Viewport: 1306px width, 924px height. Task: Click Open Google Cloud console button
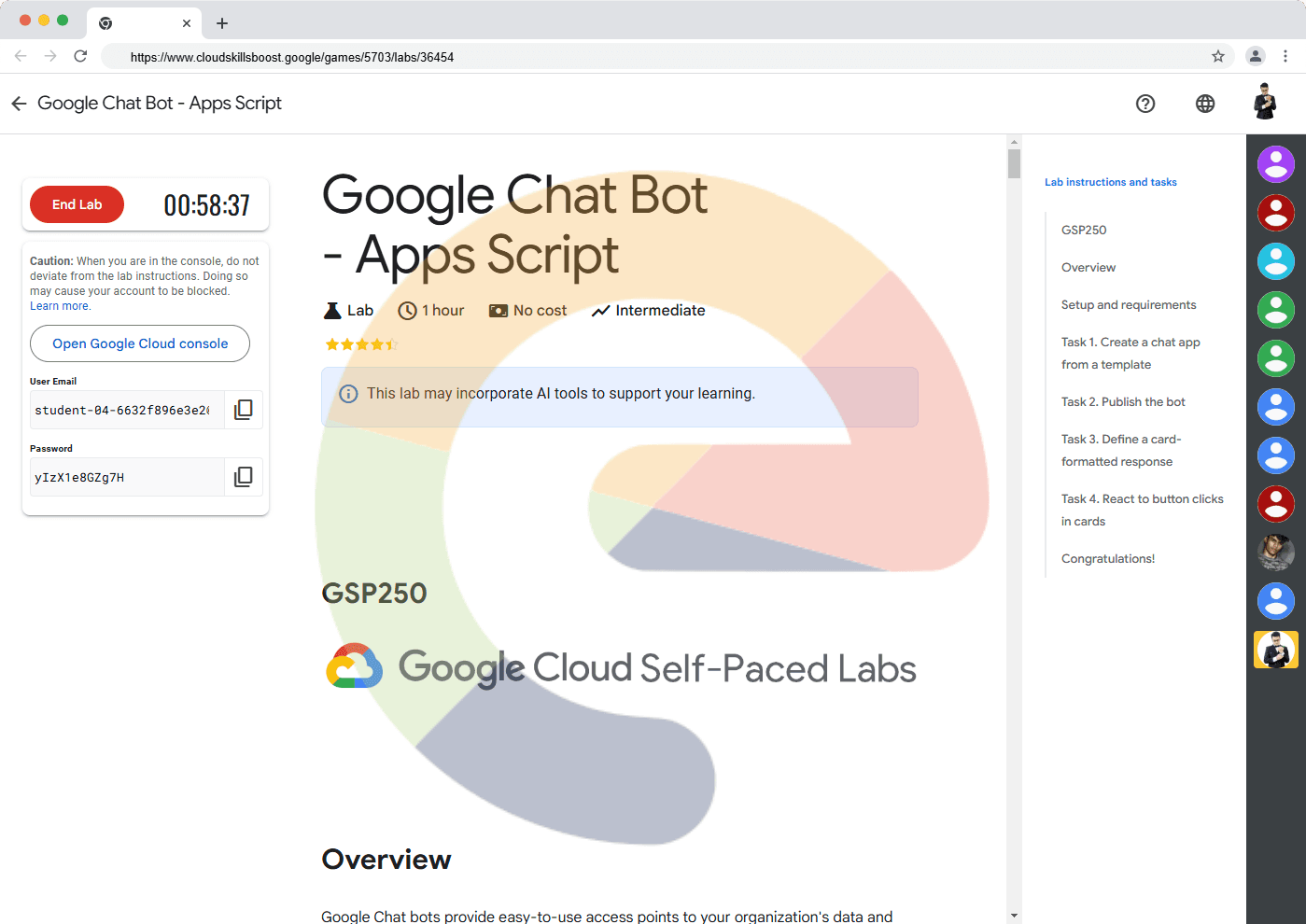click(x=140, y=343)
